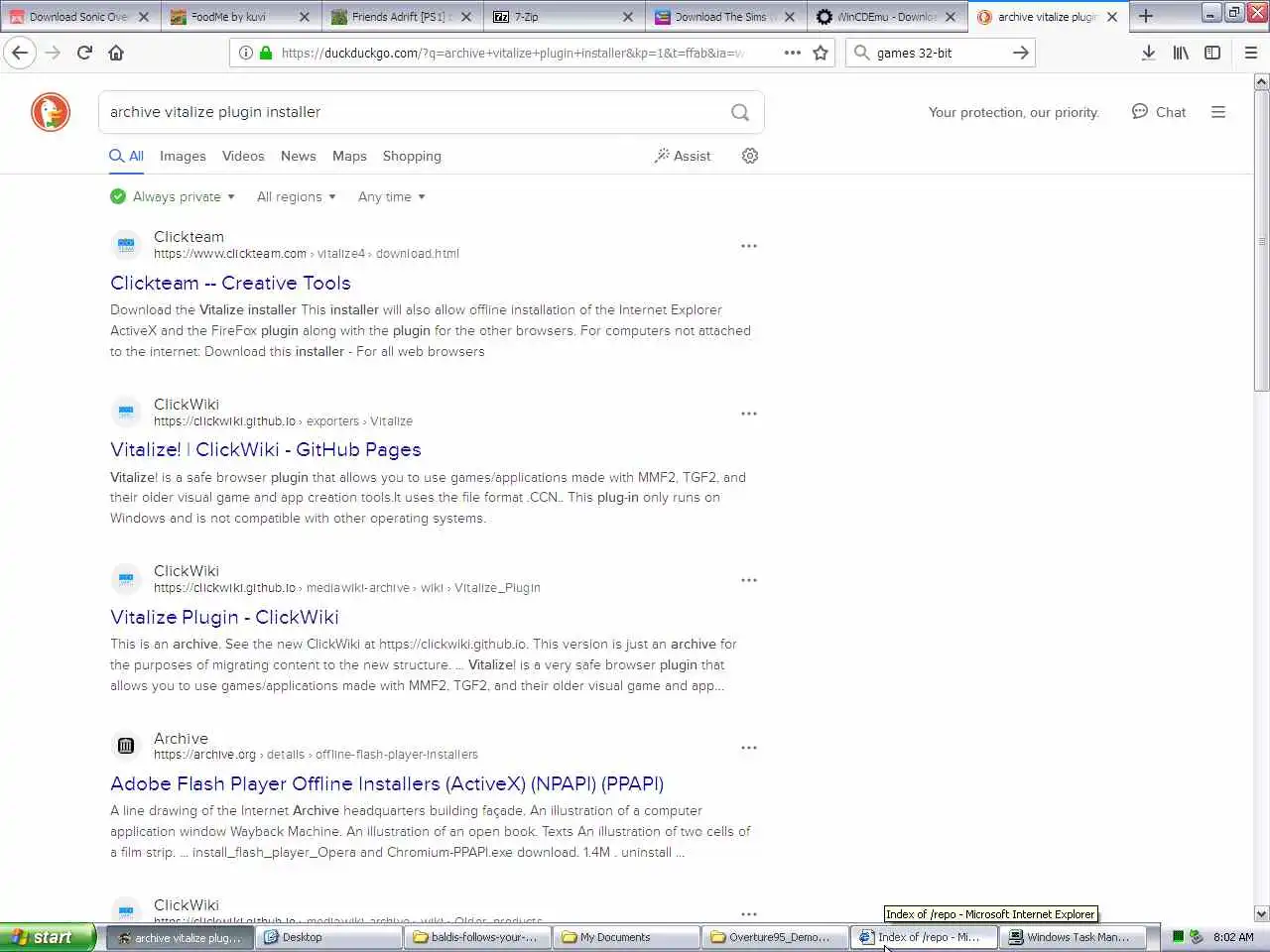The width and height of the screenshot is (1270, 952).
Task: Show Firefox sidebars
Action: coord(1212,53)
